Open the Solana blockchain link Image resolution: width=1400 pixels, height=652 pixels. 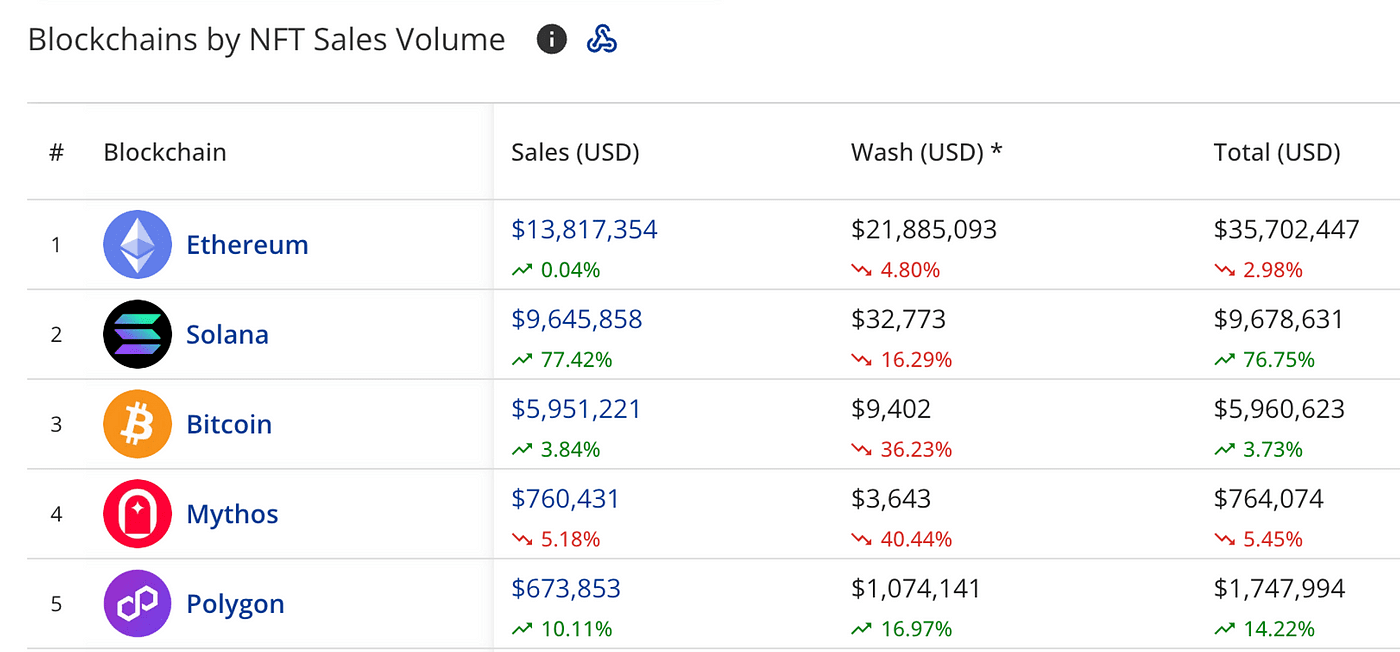(227, 335)
